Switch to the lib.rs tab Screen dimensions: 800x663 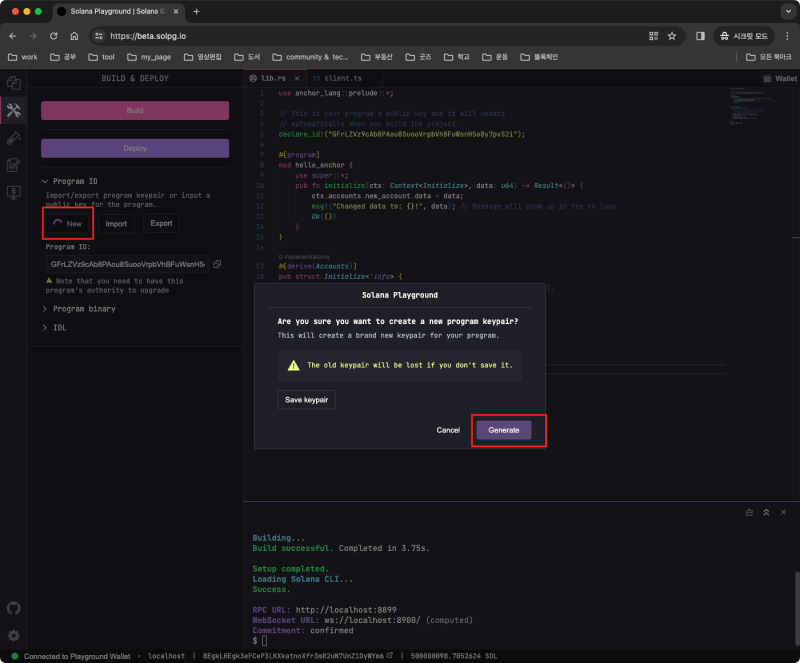click(273, 78)
